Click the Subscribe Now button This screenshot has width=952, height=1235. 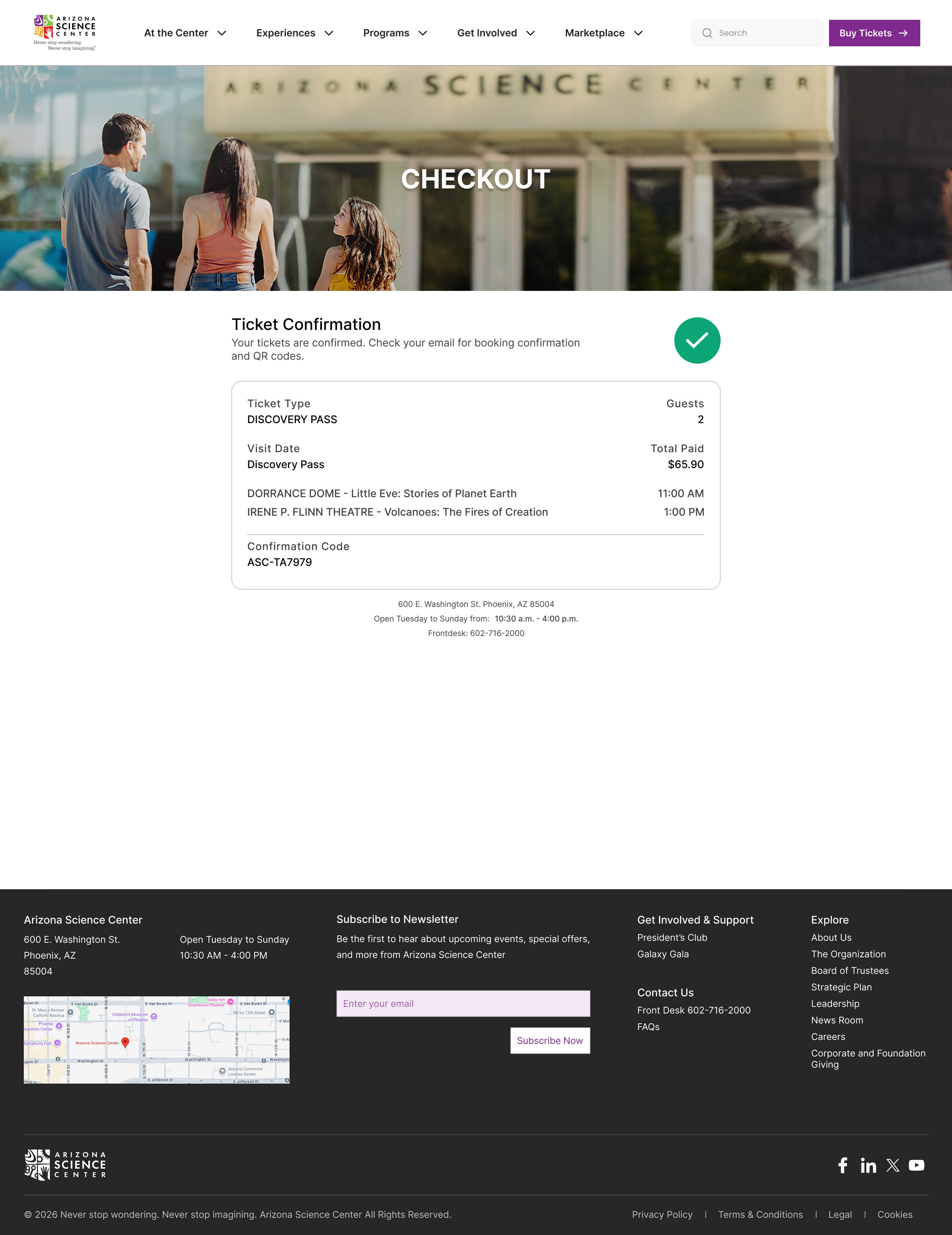point(550,1041)
